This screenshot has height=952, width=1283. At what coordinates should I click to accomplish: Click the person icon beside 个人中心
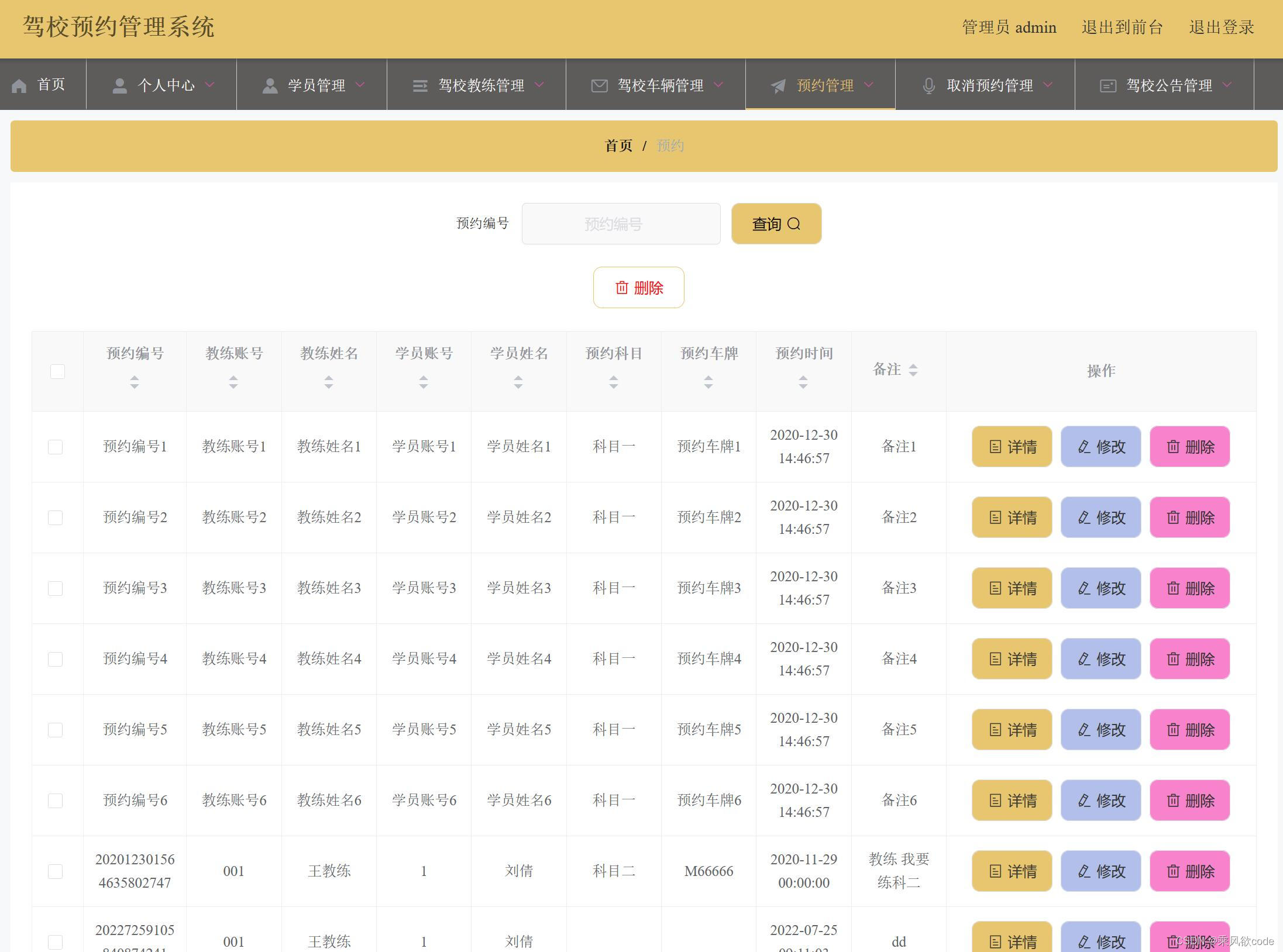120,85
